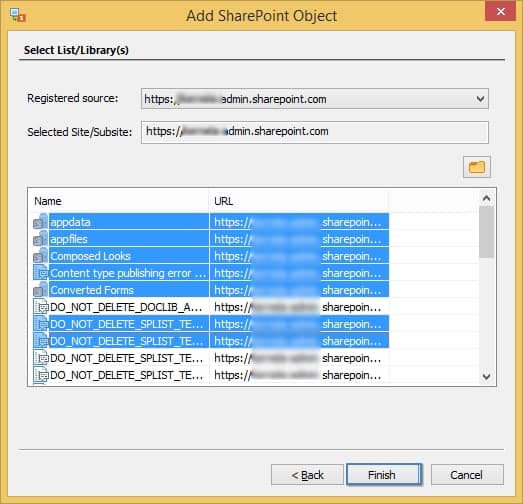Screen dimensions: 523x504
Task: Click the vertical scrollbar thumb
Action: point(486,231)
